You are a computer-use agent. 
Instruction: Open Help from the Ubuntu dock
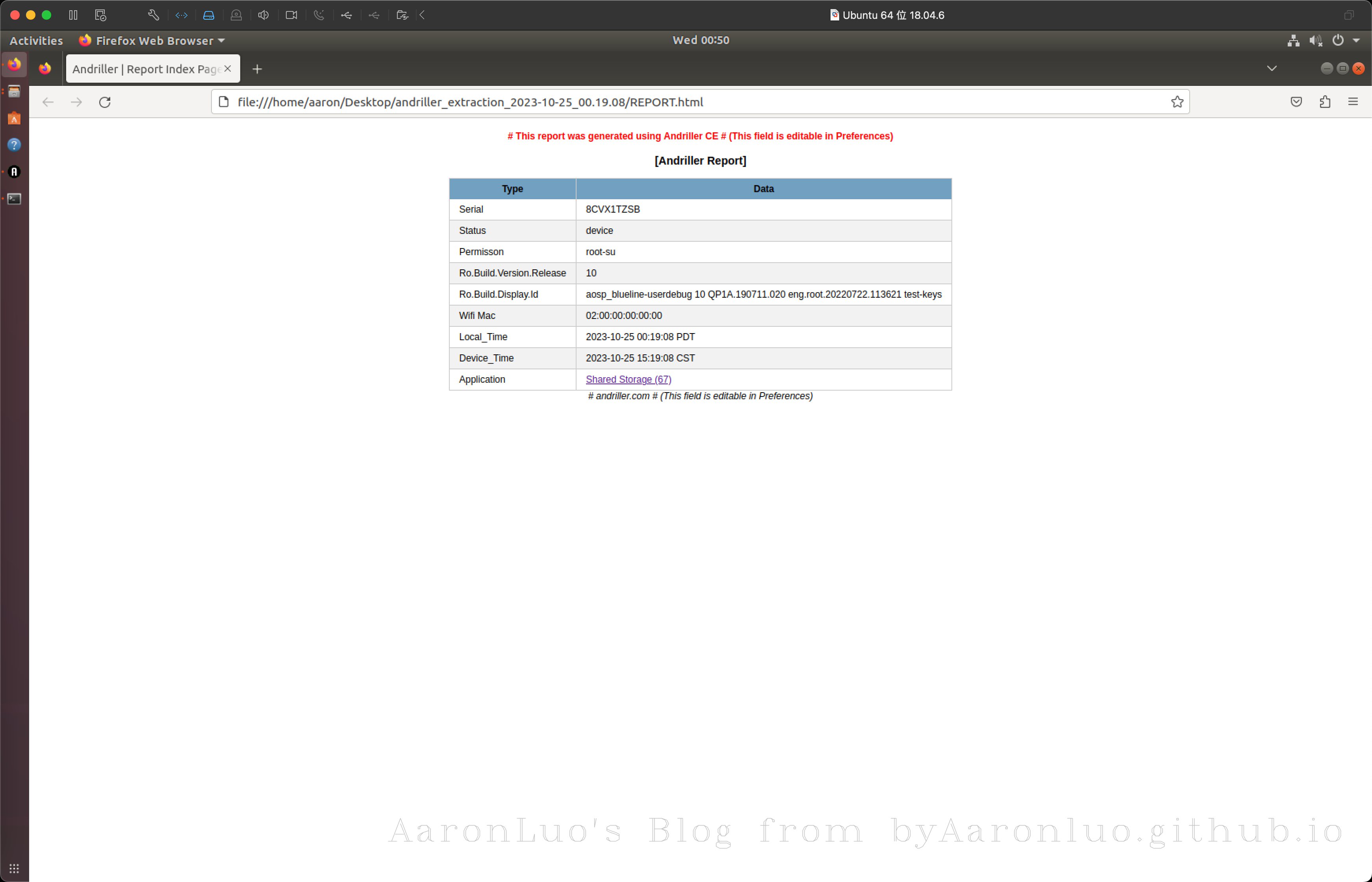point(14,145)
